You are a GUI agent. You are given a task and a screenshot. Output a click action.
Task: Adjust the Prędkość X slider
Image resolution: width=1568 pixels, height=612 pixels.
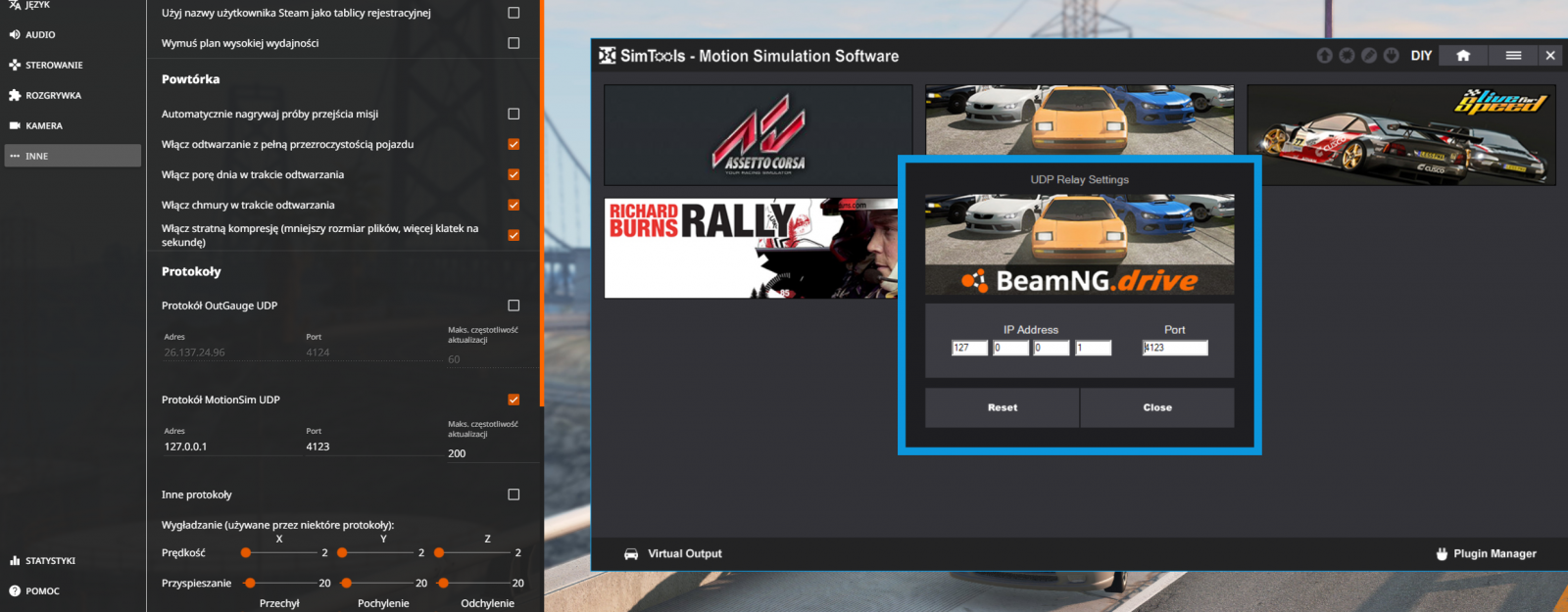click(x=281, y=553)
